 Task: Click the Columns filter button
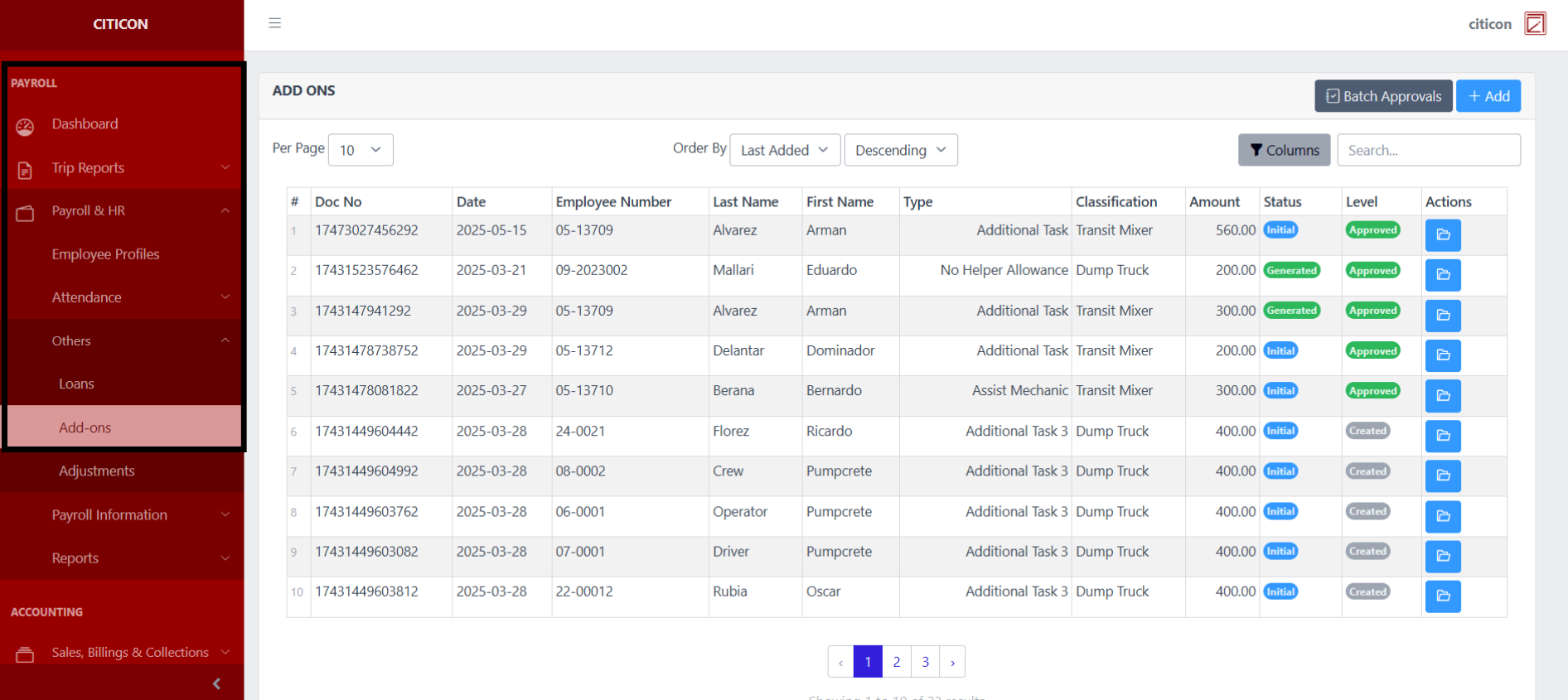click(1284, 150)
